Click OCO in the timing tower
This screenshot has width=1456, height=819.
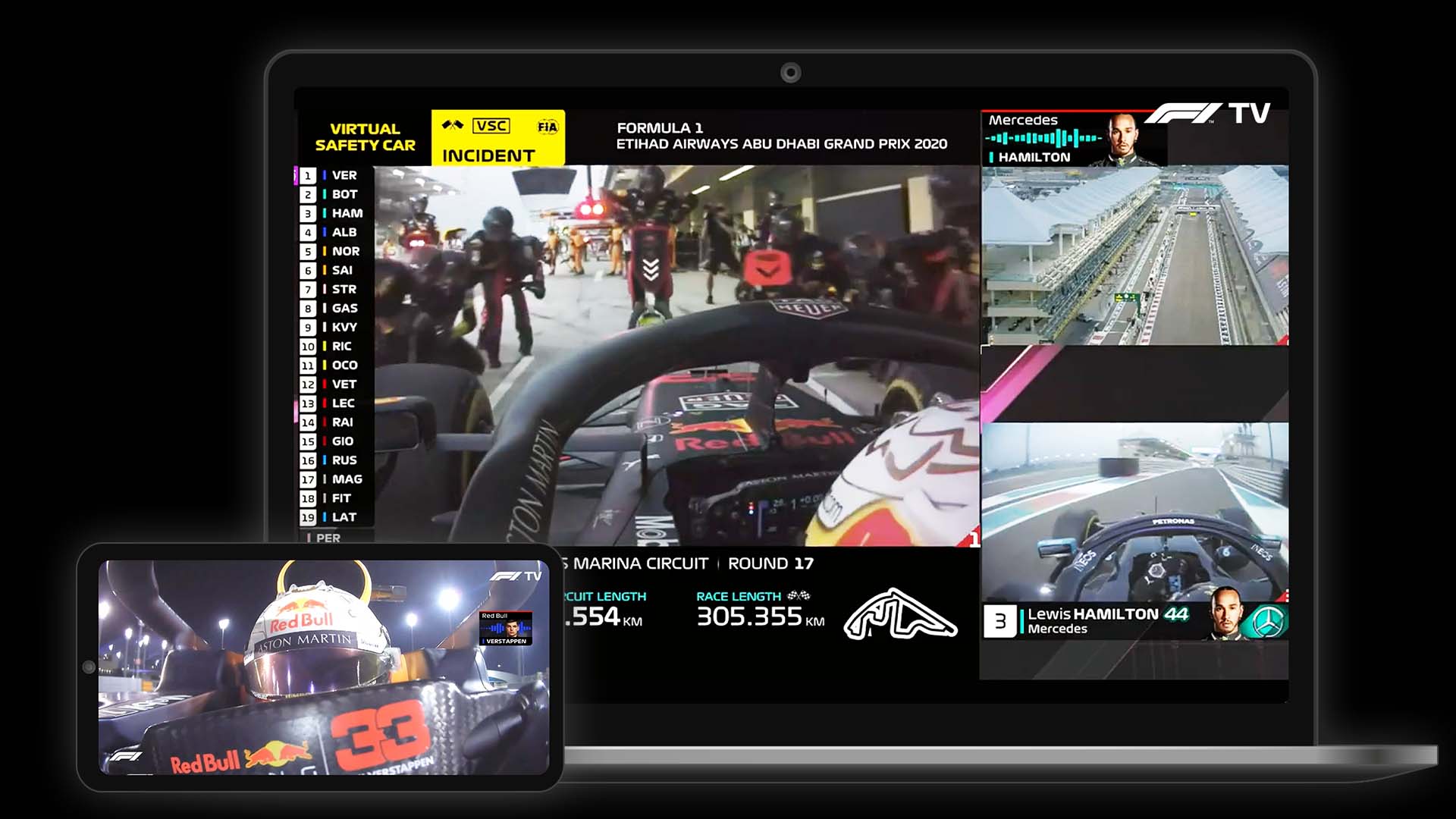(x=345, y=365)
